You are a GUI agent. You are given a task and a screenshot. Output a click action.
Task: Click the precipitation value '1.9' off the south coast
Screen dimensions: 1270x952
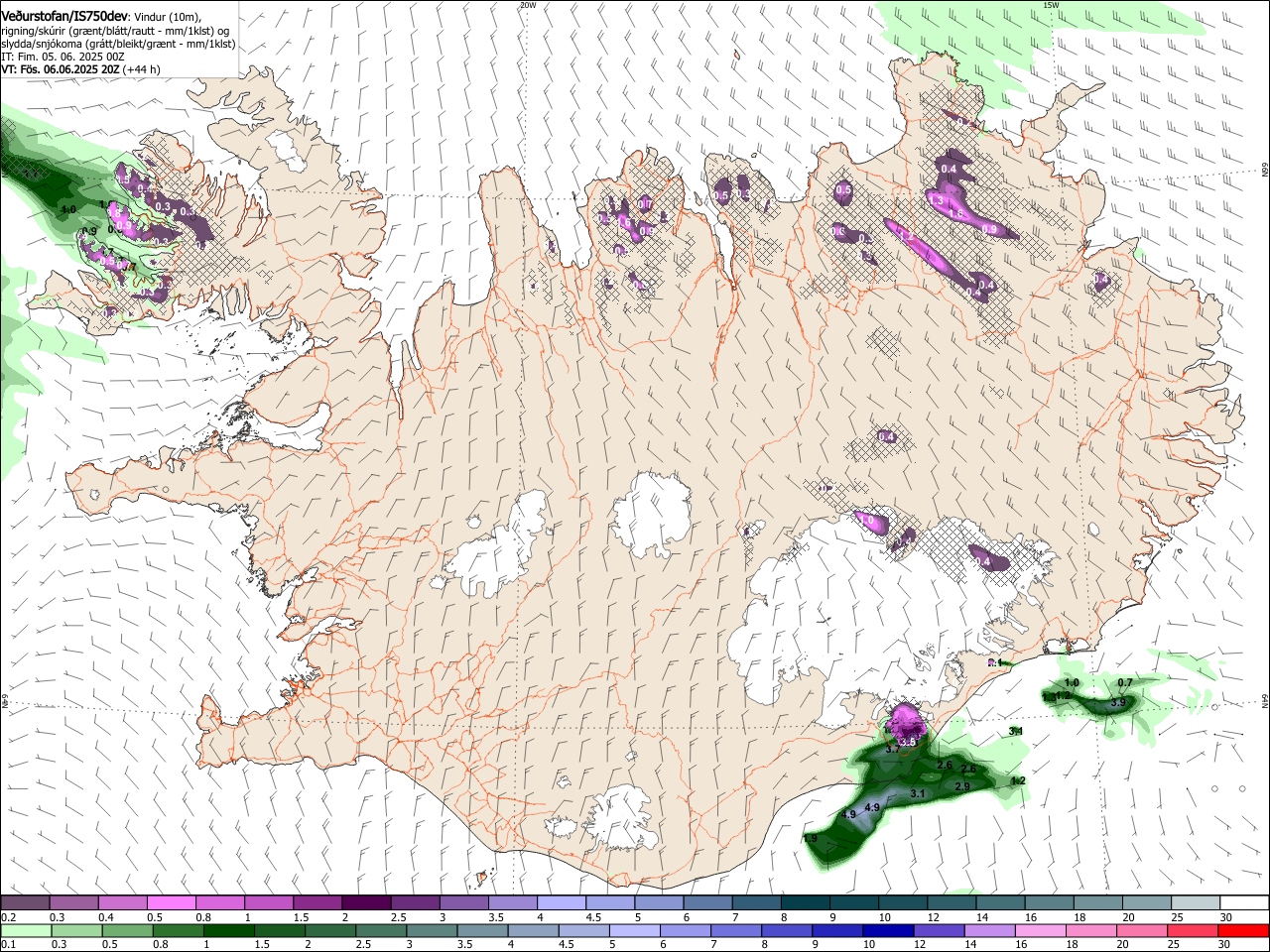point(810,839)
